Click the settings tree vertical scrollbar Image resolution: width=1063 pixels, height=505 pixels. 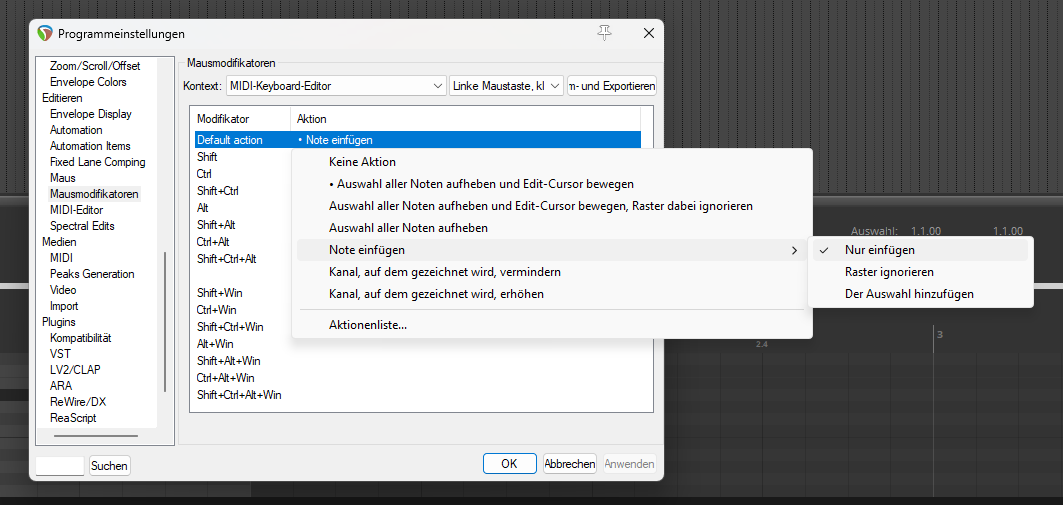(165, 320)
